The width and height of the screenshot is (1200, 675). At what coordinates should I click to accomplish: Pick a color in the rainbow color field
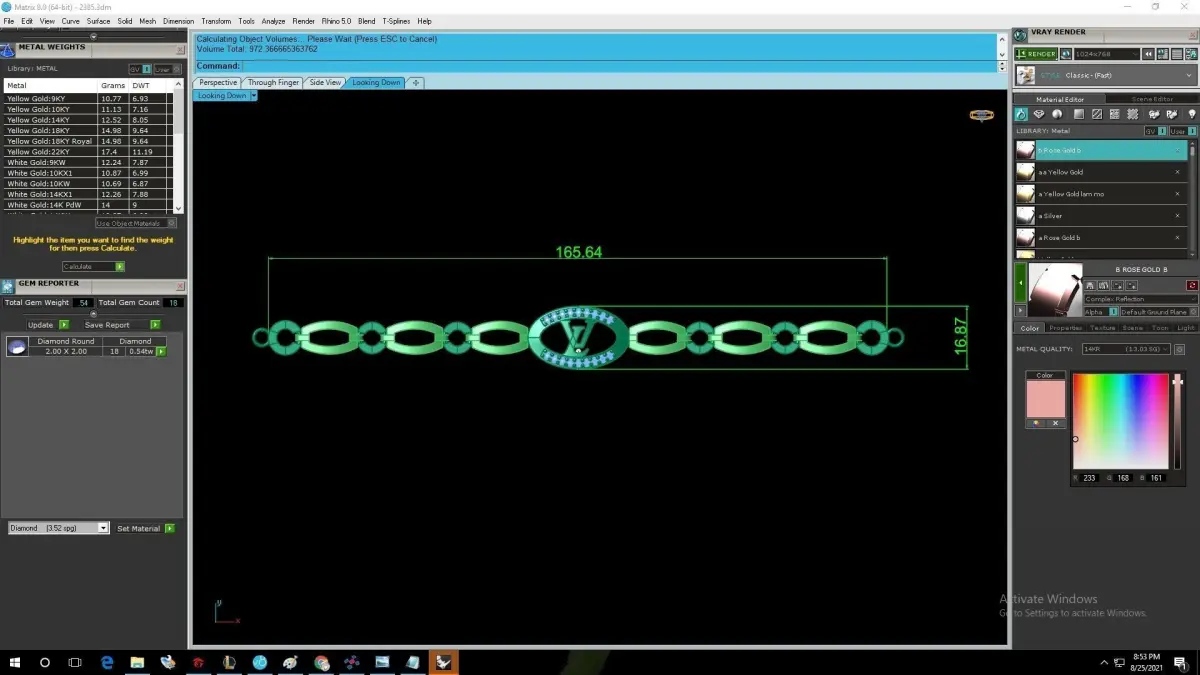(1120, 421)
